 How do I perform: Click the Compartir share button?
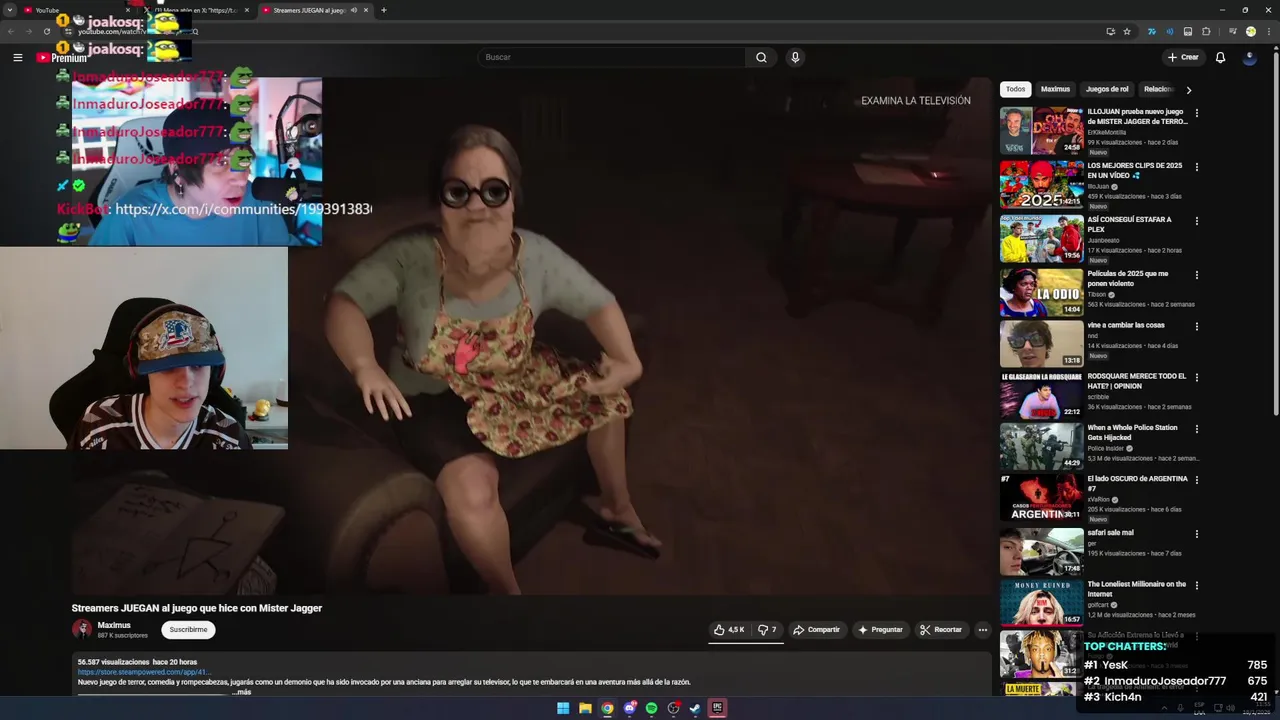[816, 629]
